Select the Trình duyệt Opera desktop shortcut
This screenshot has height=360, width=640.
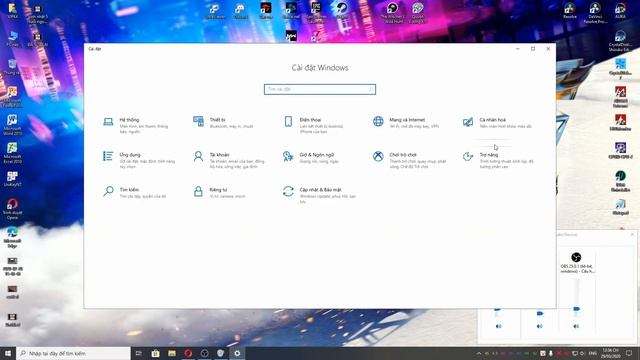[12, 209]
